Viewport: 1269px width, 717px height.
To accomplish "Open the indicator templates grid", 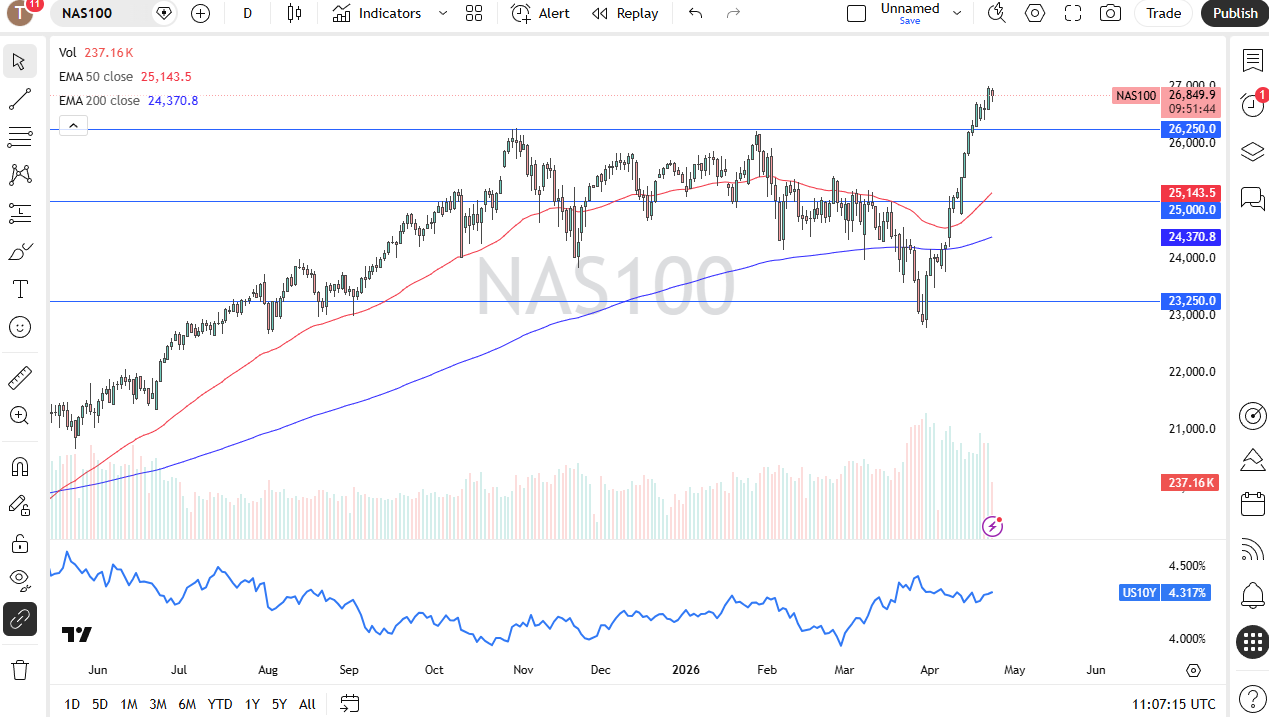I will [474, 13].
